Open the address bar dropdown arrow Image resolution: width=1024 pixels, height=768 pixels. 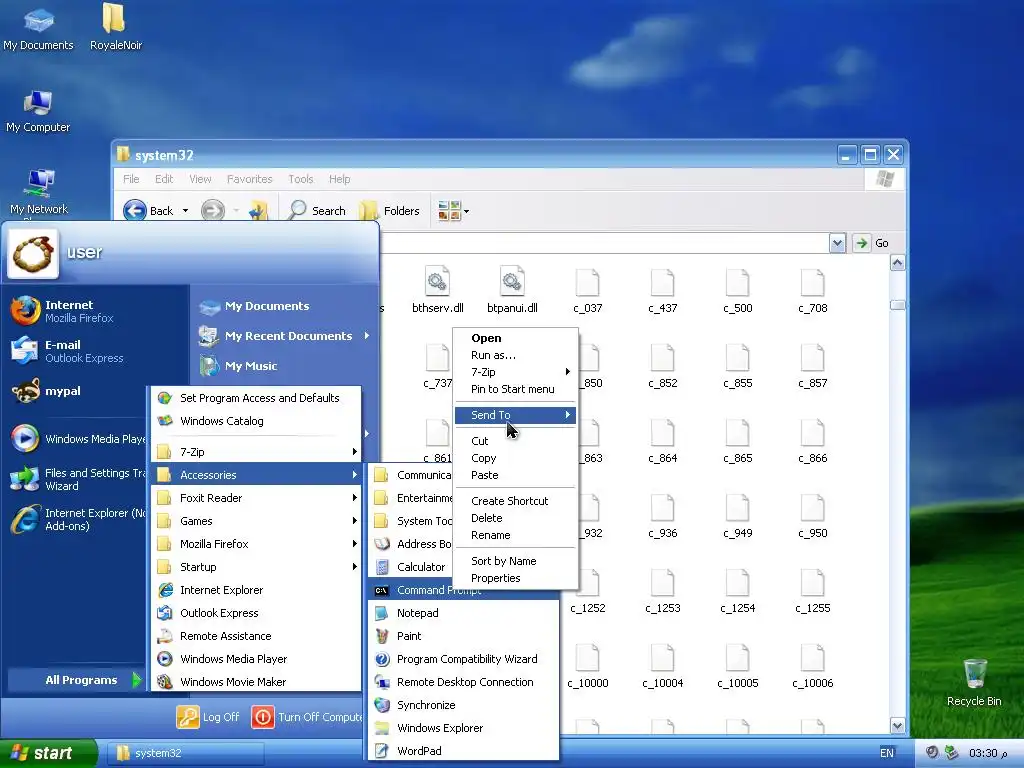pos(837,243)
